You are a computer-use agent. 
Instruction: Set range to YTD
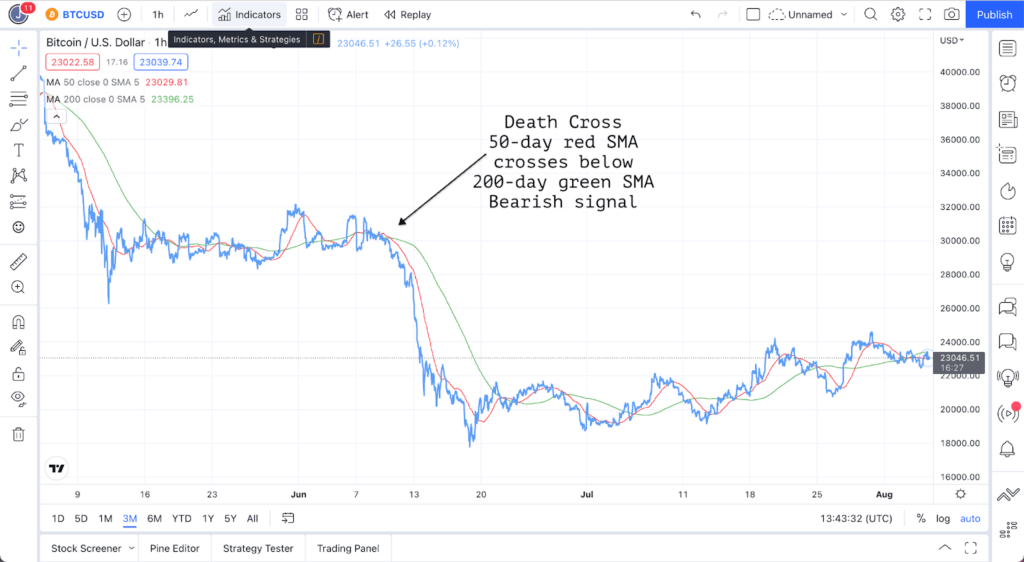[x=182, y=518]
